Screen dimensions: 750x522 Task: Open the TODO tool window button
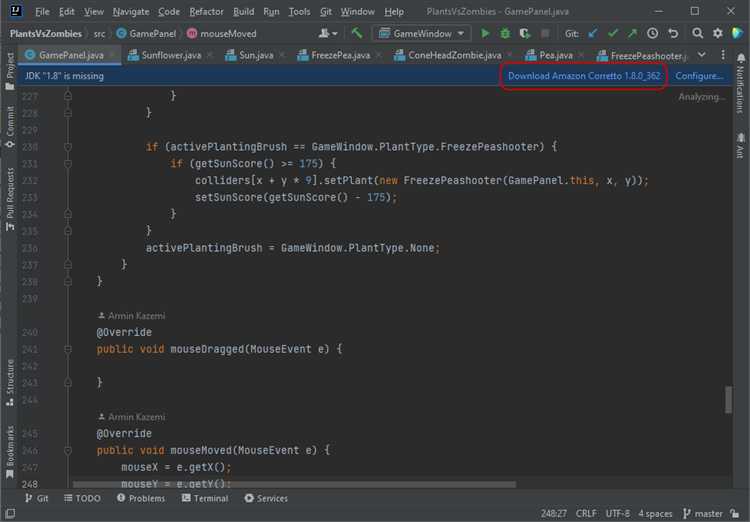[x=82, y=498]
